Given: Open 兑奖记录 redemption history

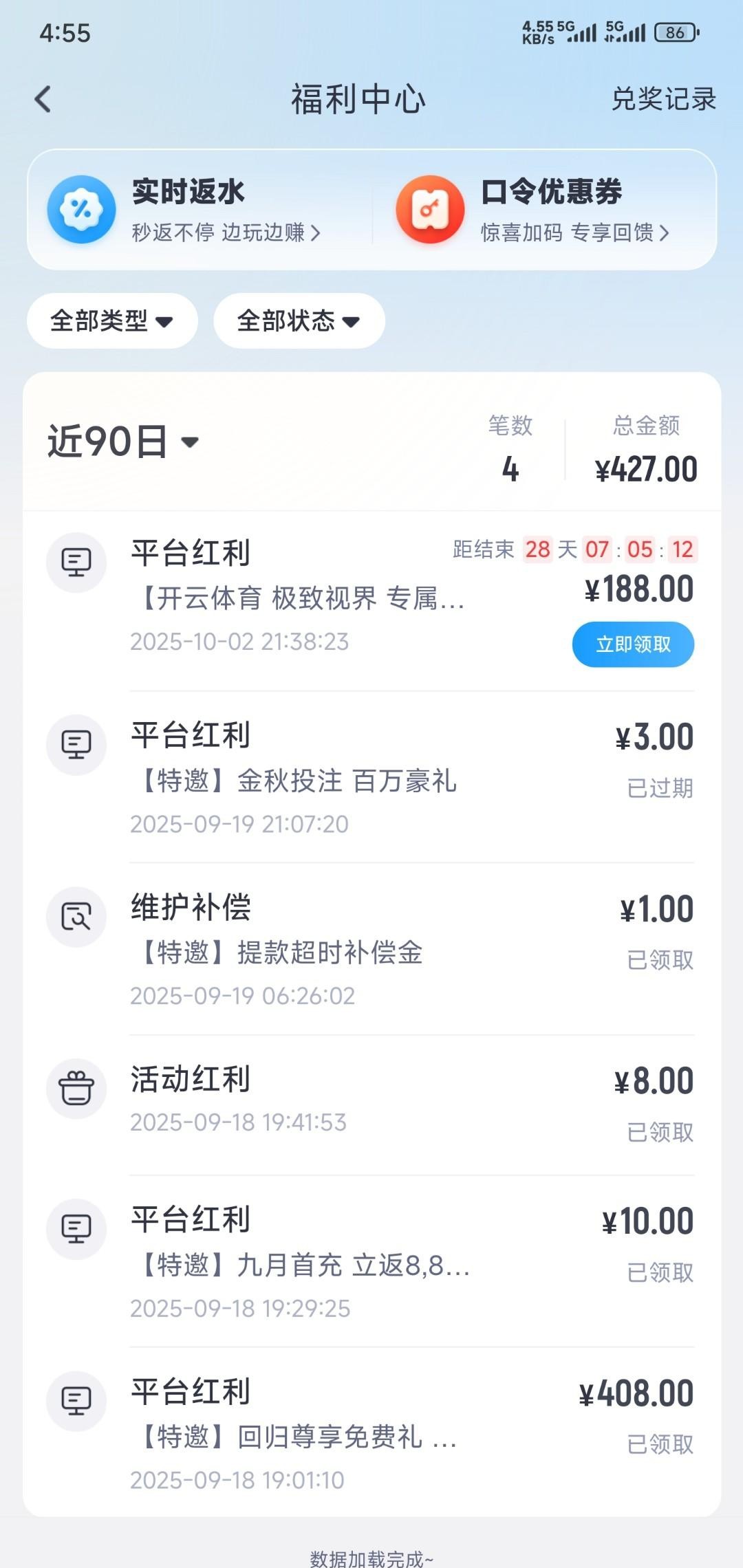Looking at the screenshot, I should tap(663, 99).
